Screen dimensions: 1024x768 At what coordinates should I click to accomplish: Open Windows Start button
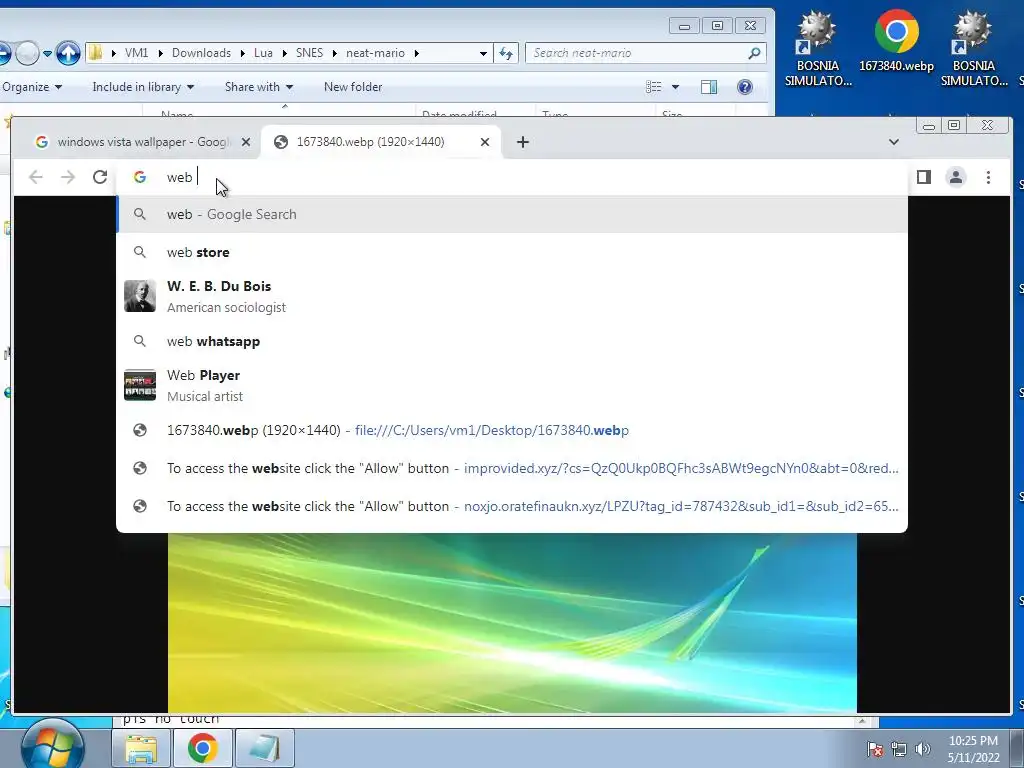[52, 746]
